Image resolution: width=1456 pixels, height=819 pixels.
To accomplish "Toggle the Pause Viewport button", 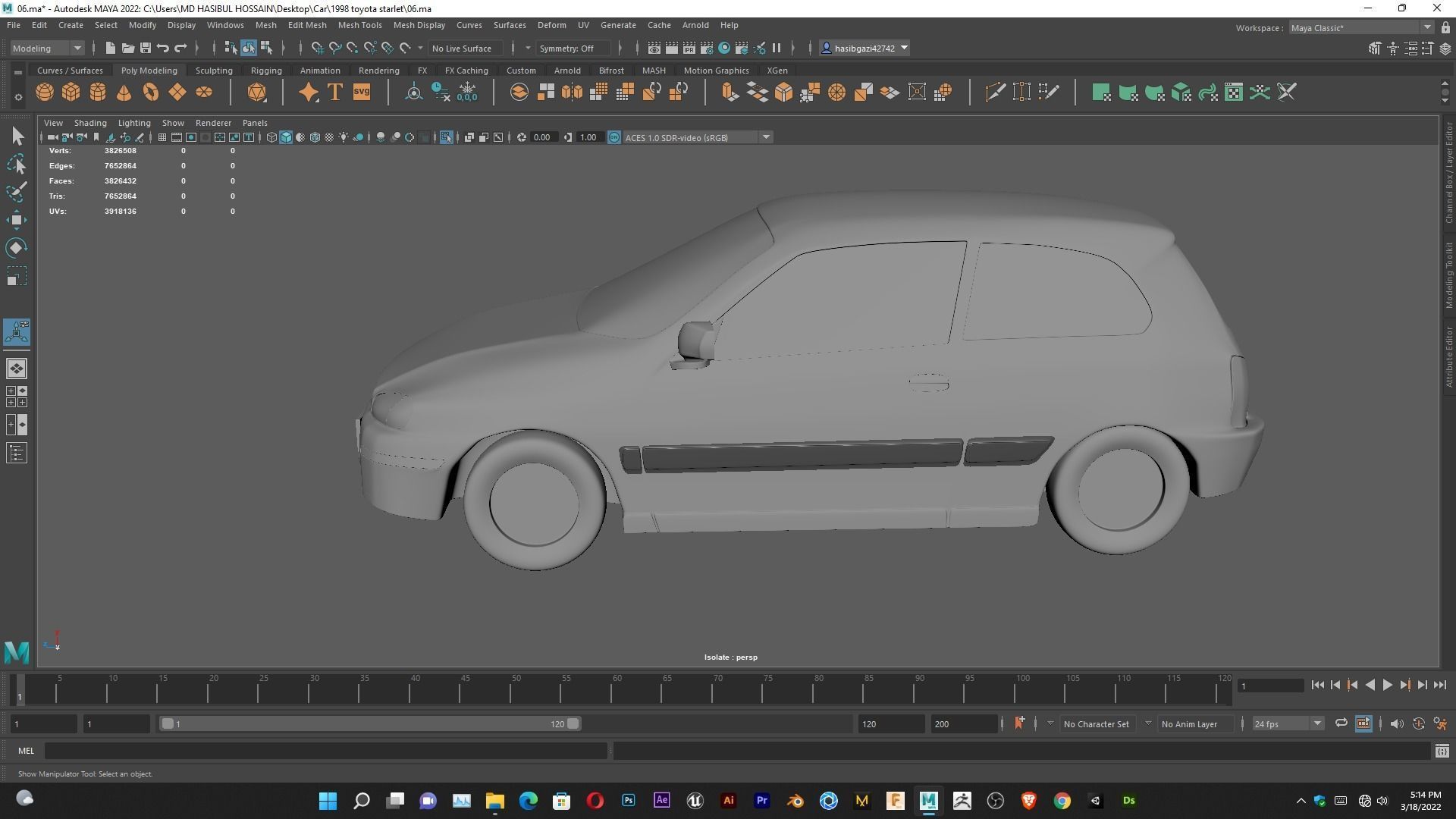I will point(777,48).
